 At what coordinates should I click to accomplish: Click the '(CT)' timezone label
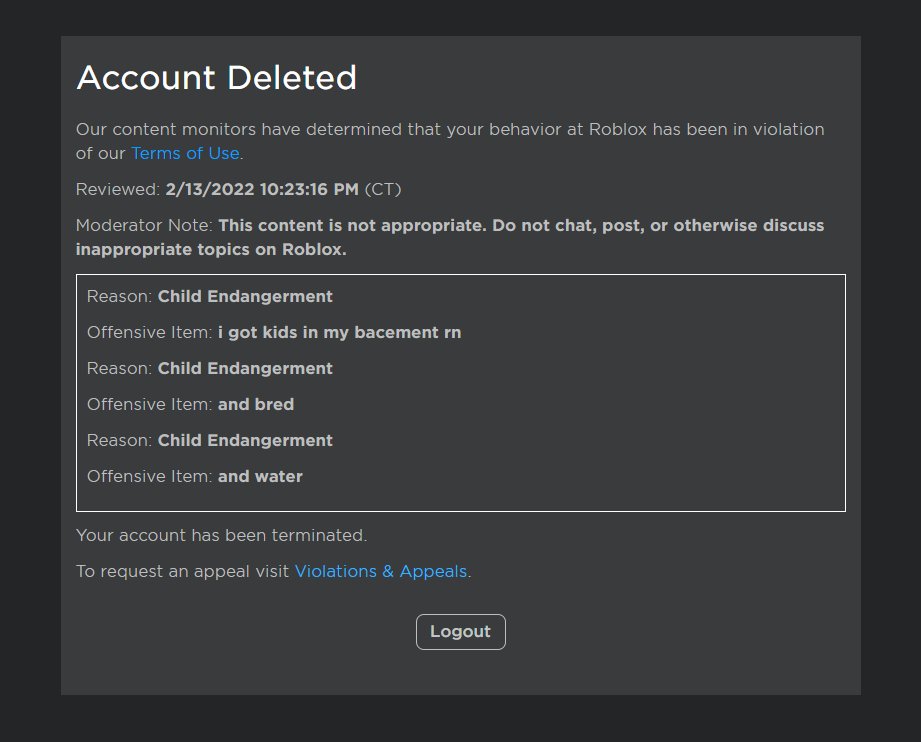383,189
